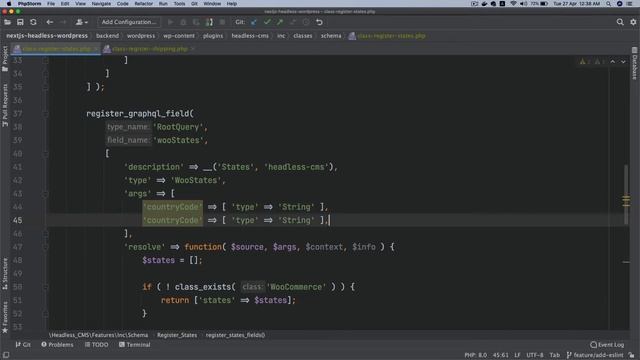Viewport: 640px width, 360px height.
Task: Click the Run play icon
Action: coord(170,22)
